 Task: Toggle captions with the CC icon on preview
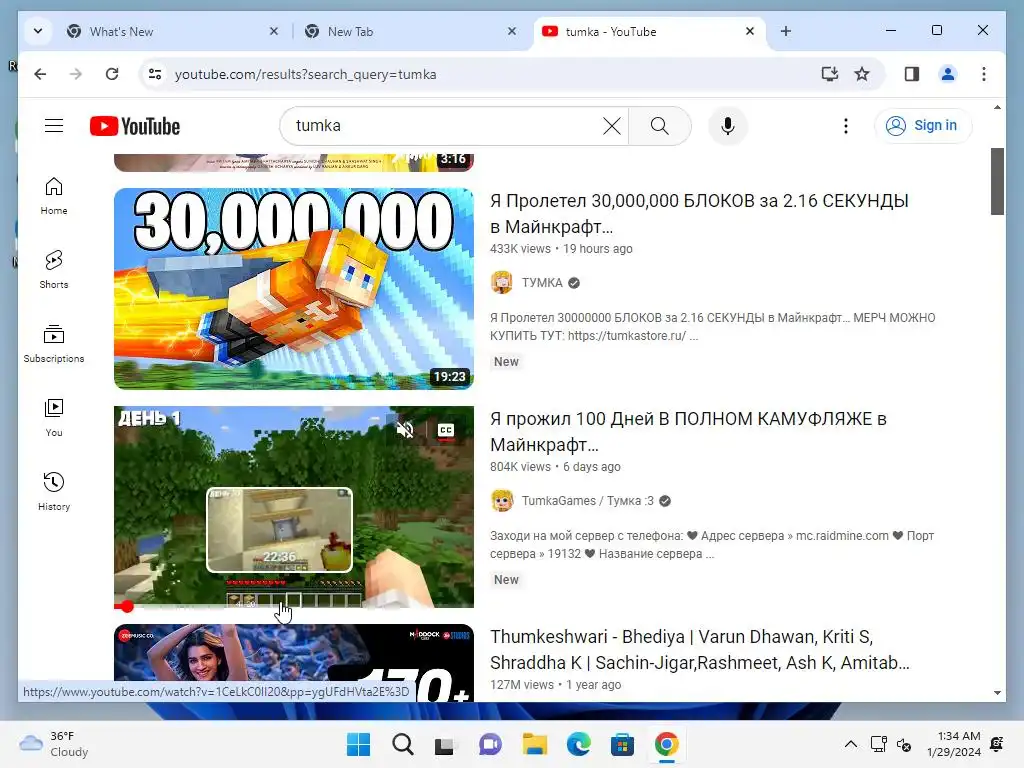[445, 430]
